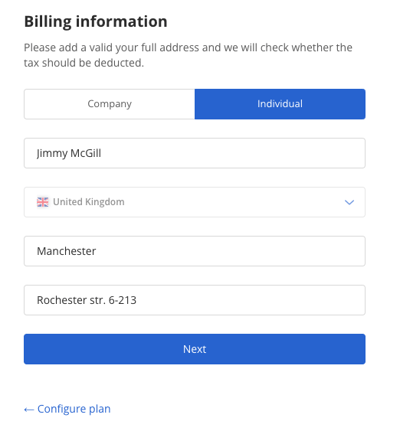Select the Company billing tab
Viewport: 400px width, 444px height.
click(109, 104)
